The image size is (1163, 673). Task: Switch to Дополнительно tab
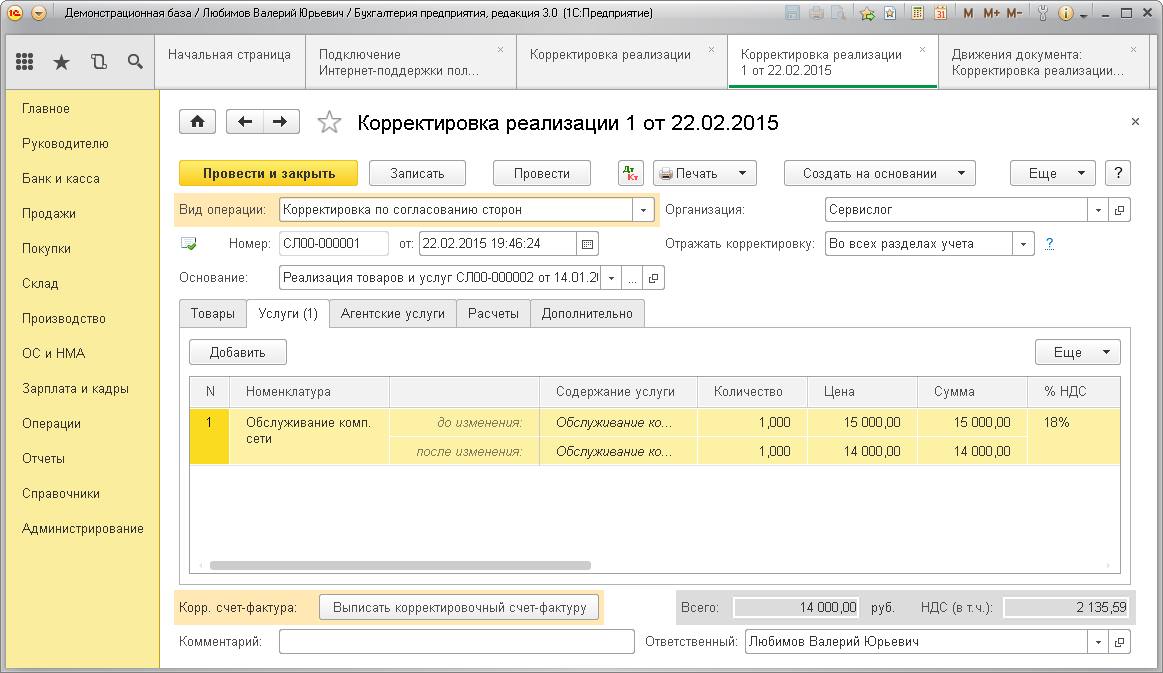587,313
